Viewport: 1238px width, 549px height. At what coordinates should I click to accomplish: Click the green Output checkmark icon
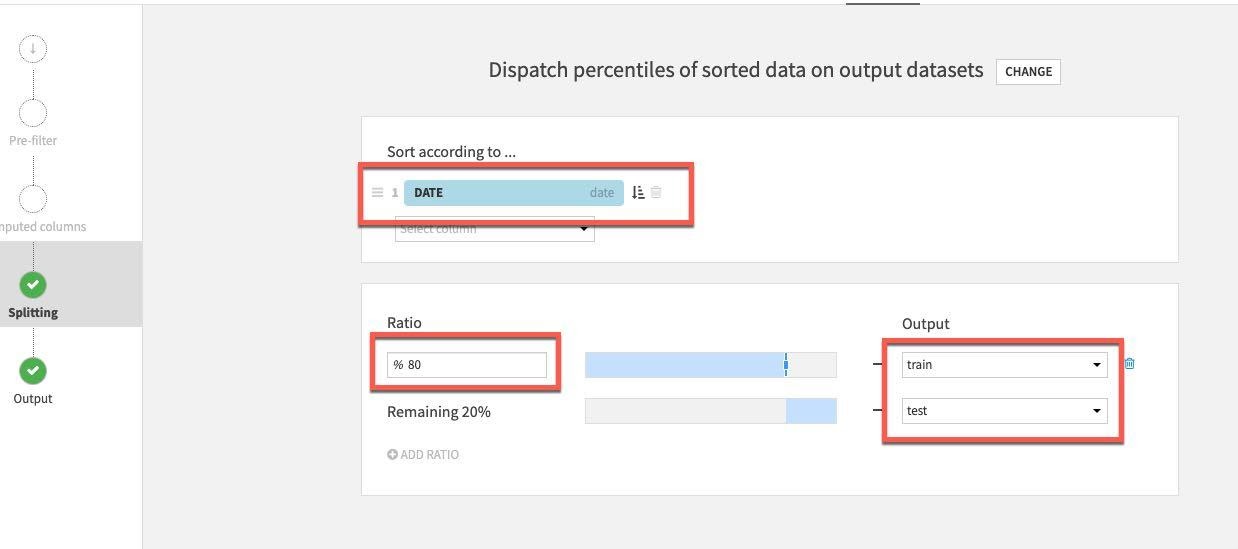[33, 371]
